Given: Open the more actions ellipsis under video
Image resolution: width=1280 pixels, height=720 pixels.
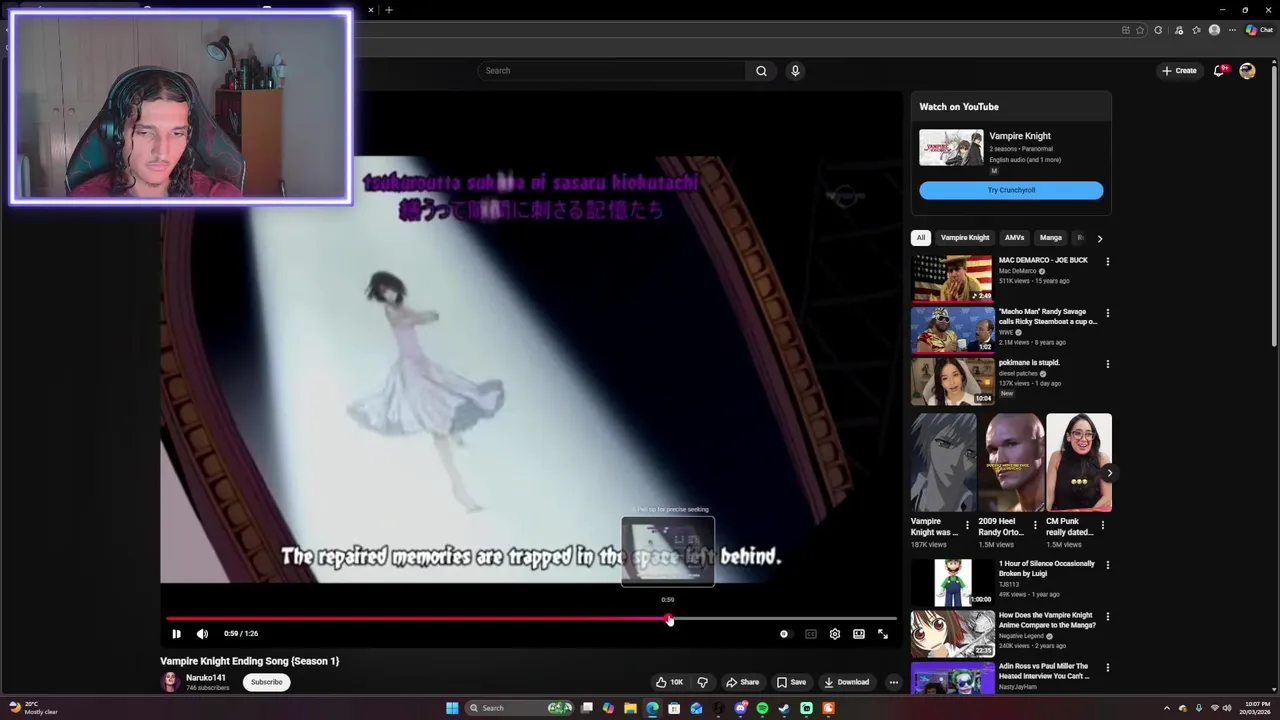Looking at the screenshot, I should 894,682.
